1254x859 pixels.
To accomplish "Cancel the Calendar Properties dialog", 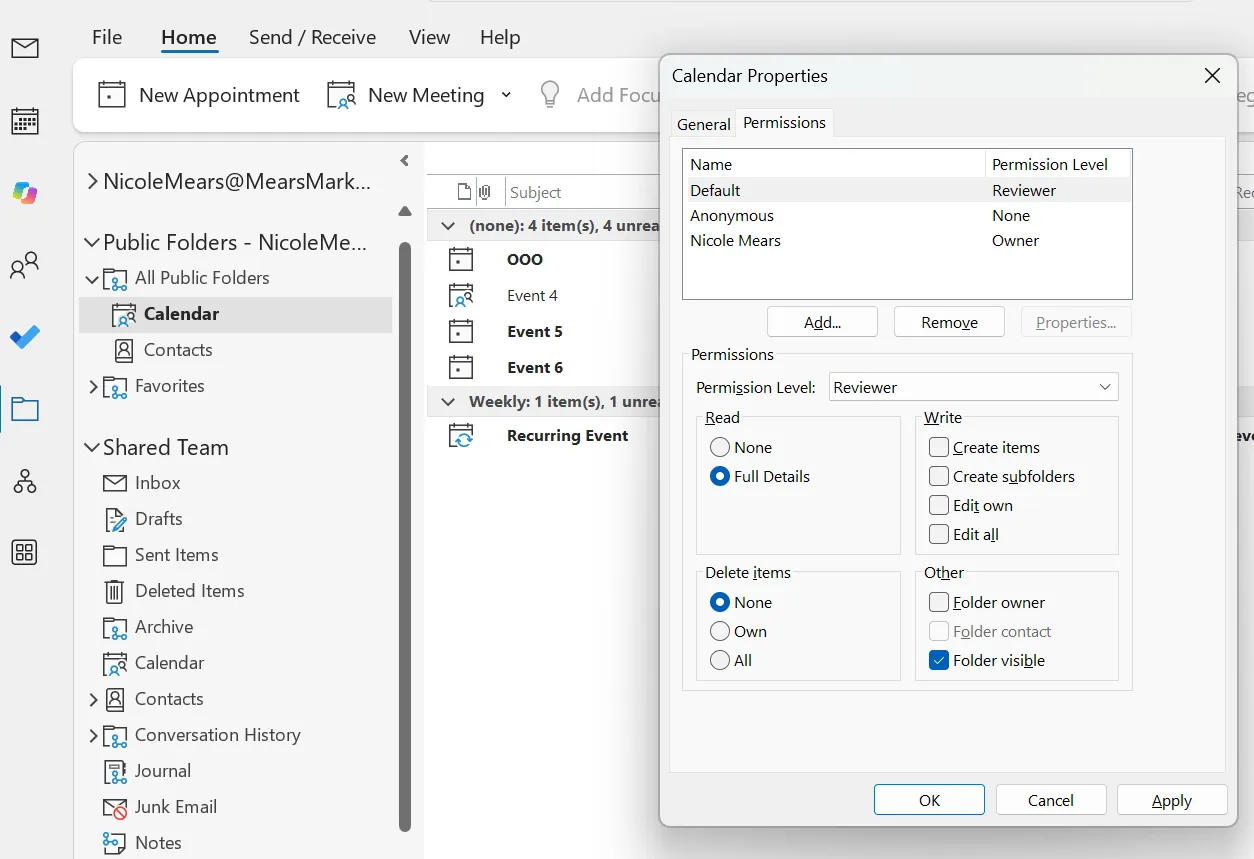I will point(1050,800).
